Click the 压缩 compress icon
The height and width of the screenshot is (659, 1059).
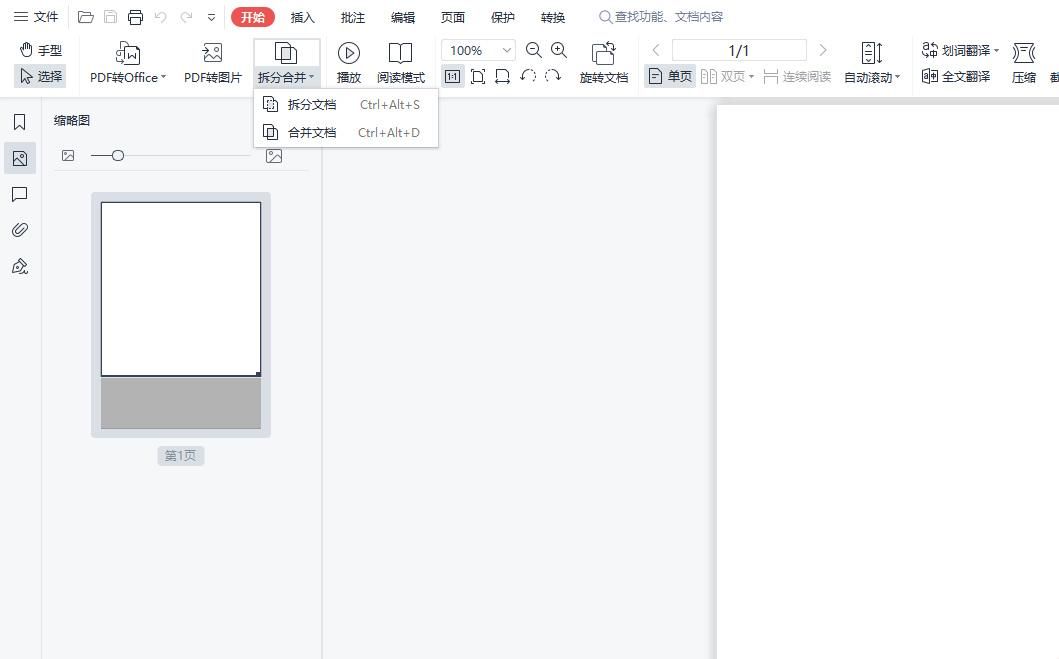[1024, 62]
